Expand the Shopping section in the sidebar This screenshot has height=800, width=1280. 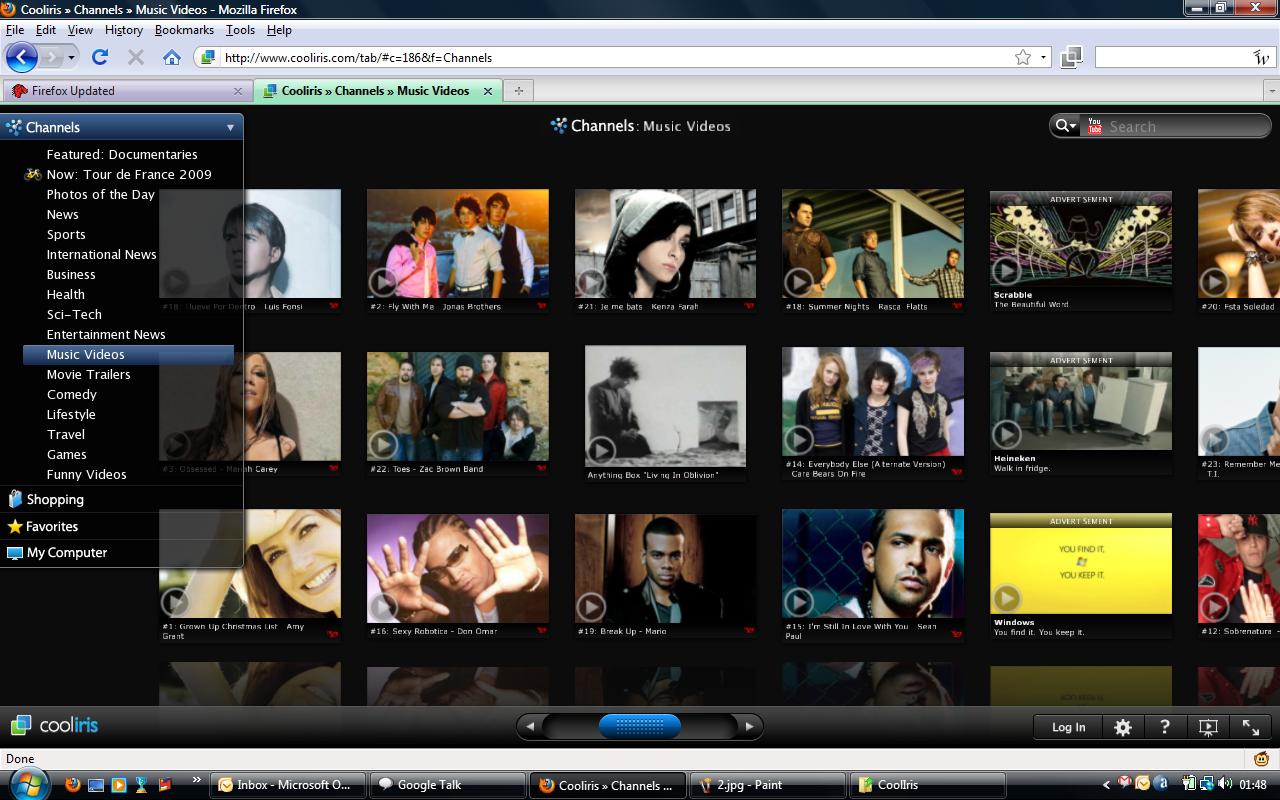click(55, 499)
